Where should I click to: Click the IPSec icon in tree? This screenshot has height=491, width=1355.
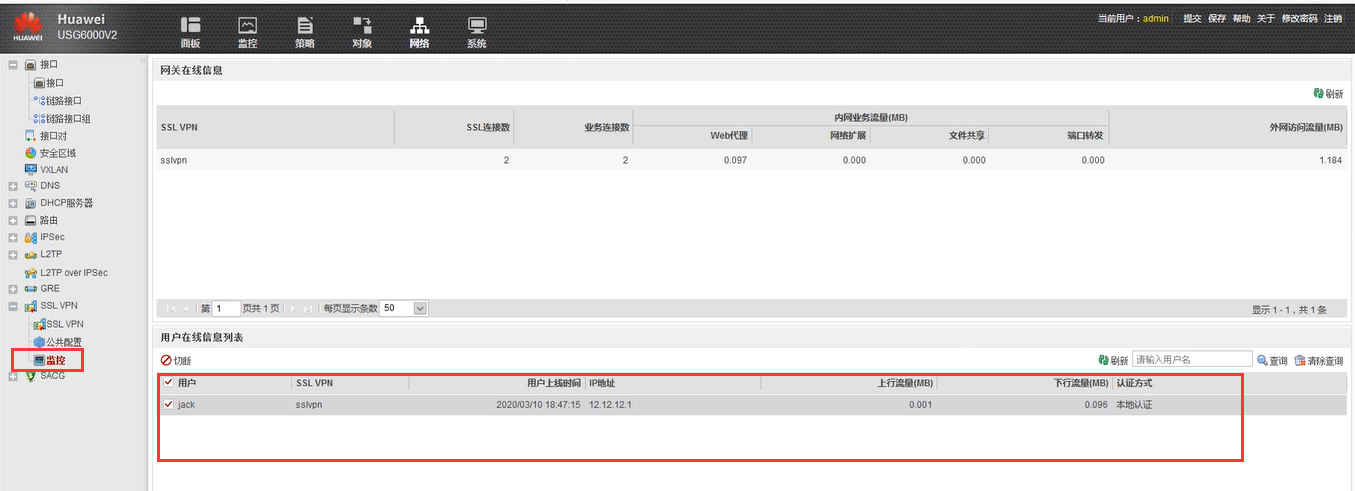click(x=30, y=237)
